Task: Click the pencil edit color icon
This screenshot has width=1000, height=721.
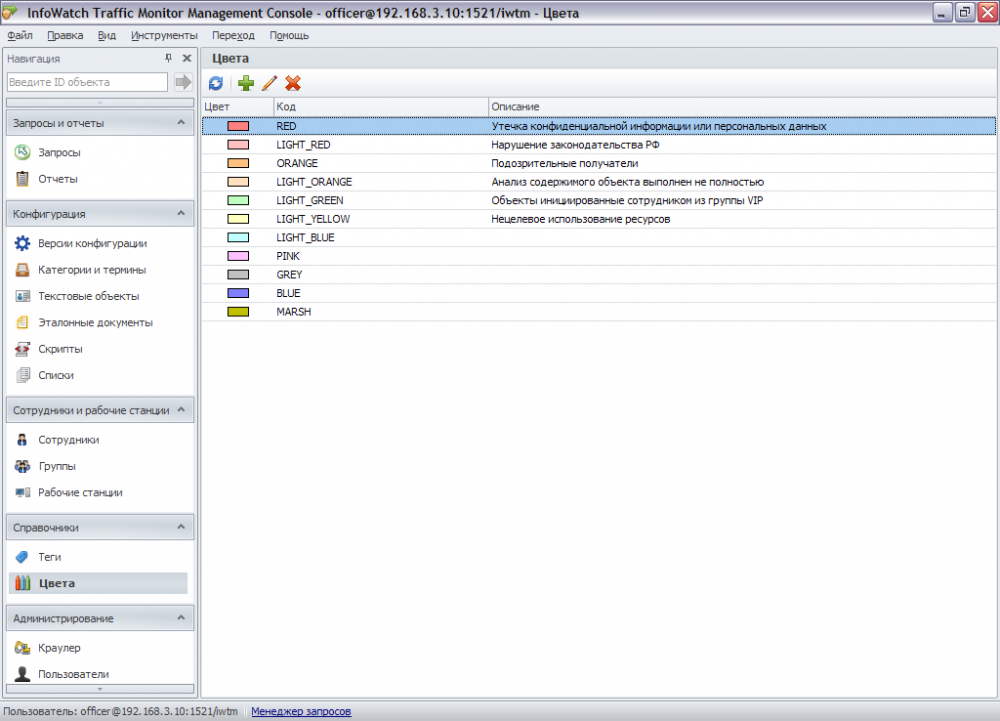Action: [x=269, y=83]
